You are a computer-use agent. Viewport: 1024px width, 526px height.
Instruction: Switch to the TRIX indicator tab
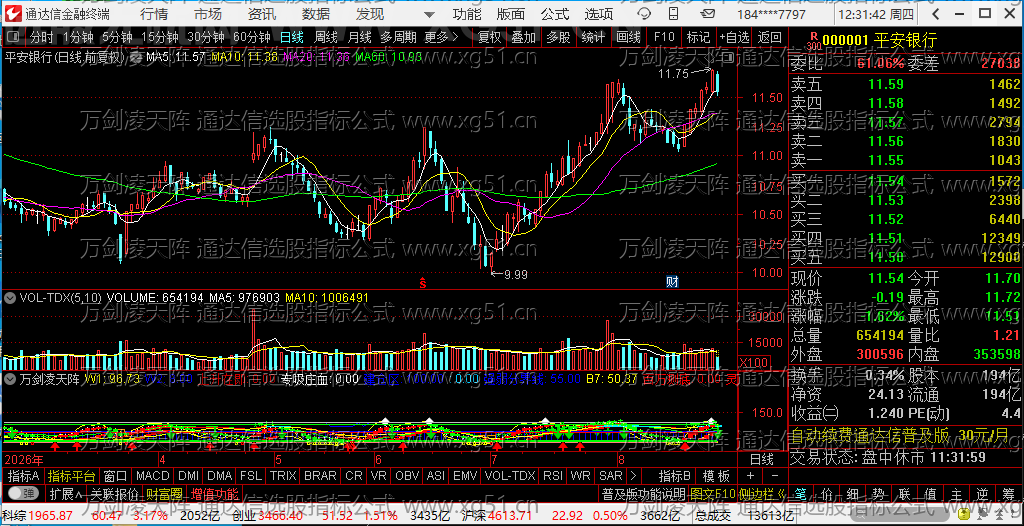tap(283, 476)
